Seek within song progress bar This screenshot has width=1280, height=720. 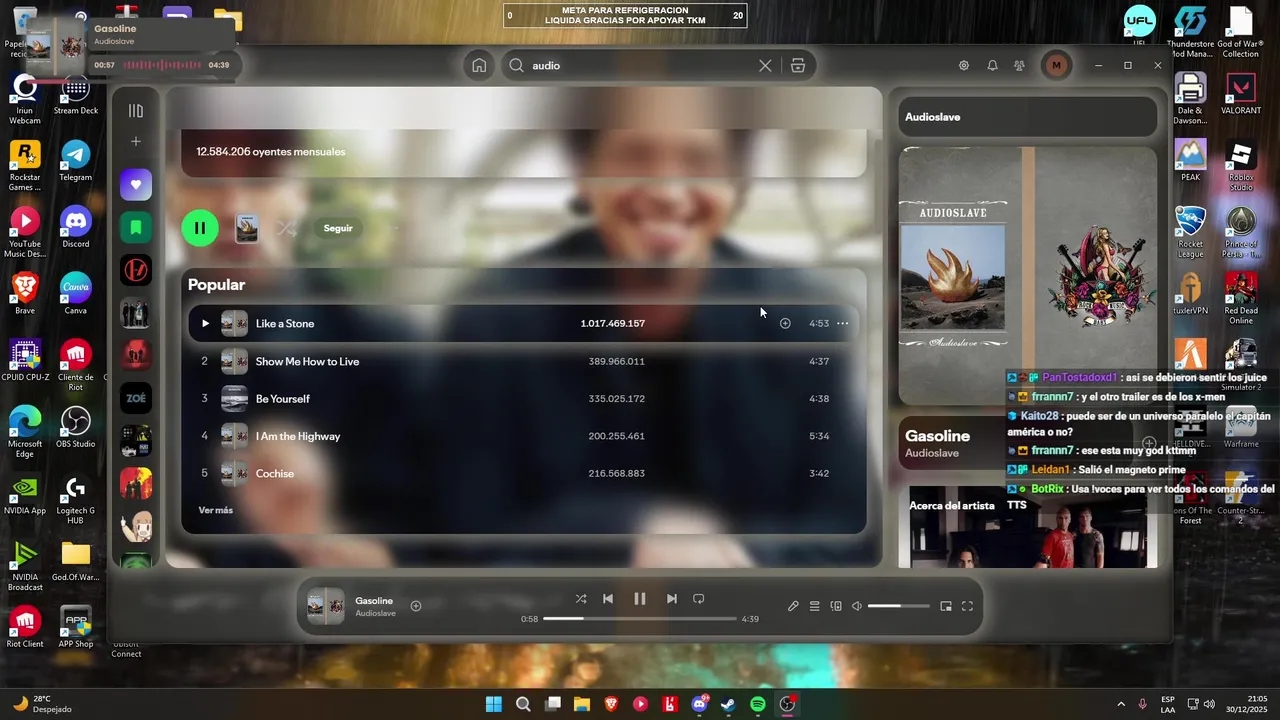(x=640, y=619)
